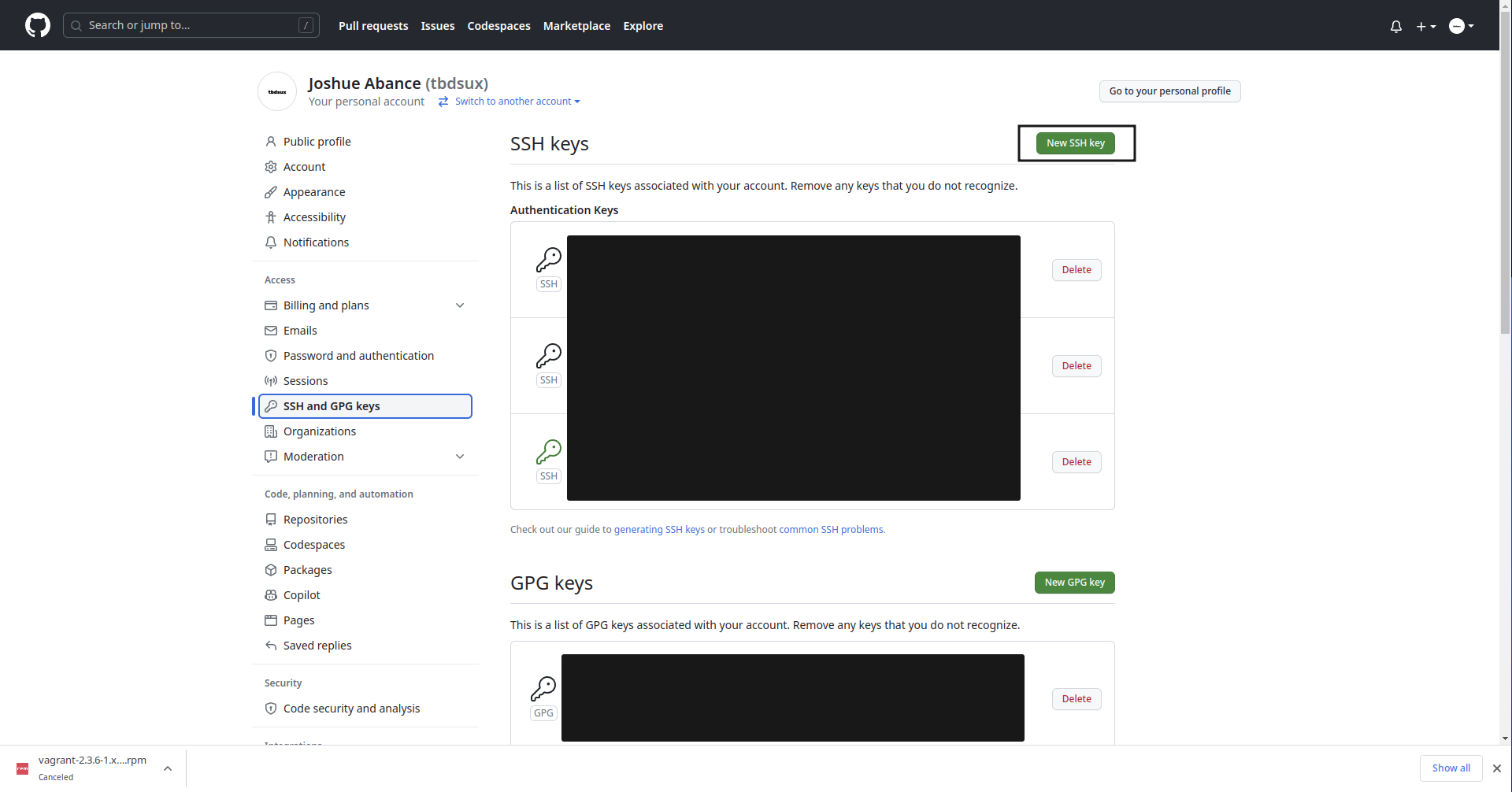Expand the Moderation section chevron
The width and height of the screenshot is (1512, 792).
tap(460, 457)
